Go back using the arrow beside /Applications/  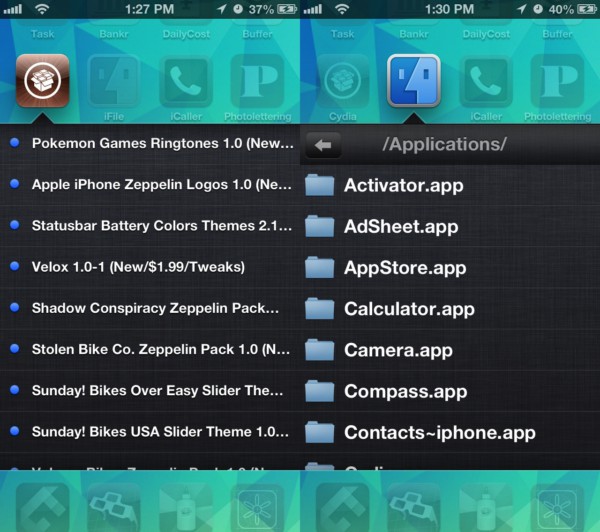pyautogui.click(x=323, y=144)
